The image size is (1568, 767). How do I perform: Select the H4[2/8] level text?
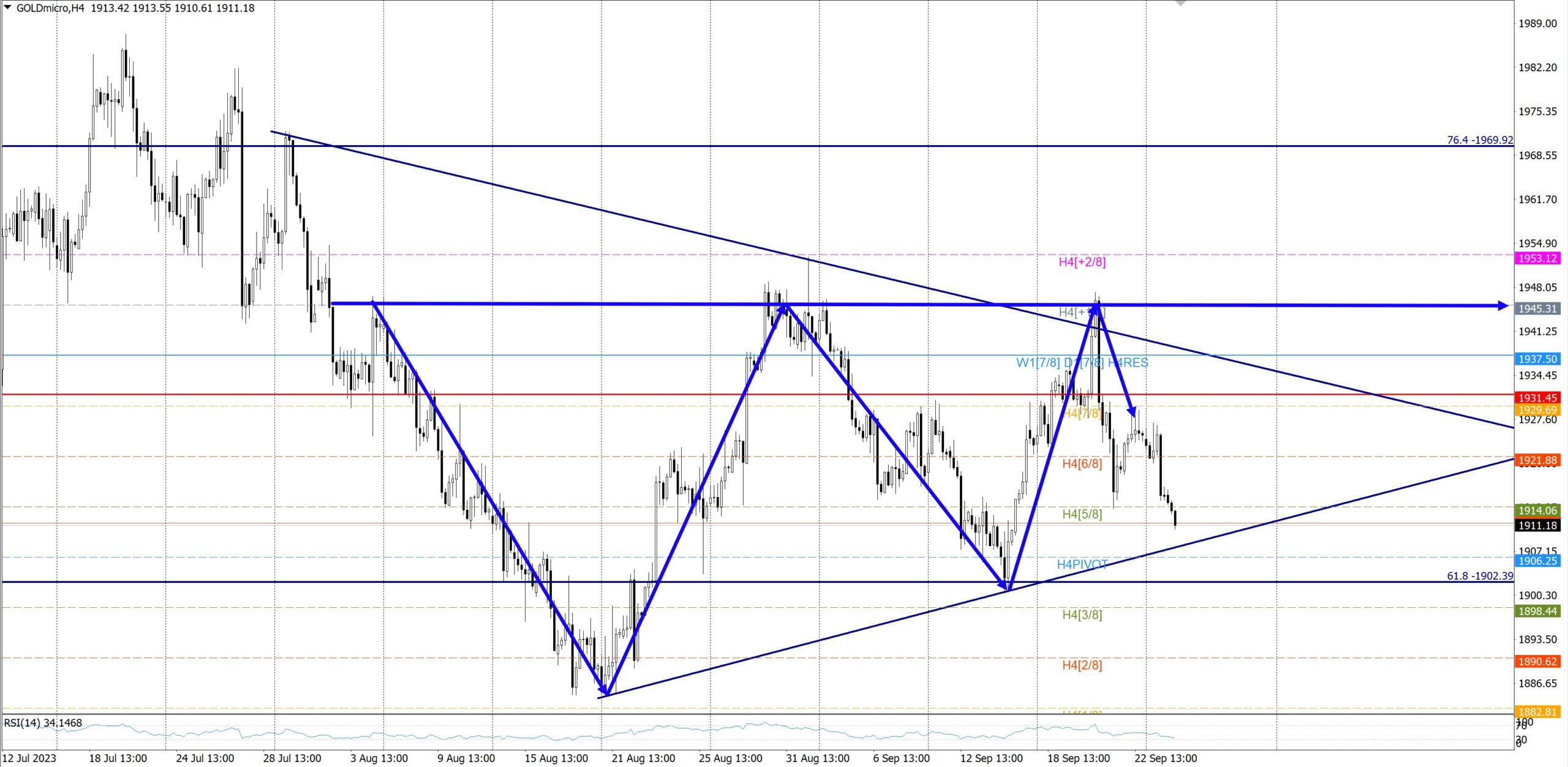pyautogui.click(x=1082, y=665)
